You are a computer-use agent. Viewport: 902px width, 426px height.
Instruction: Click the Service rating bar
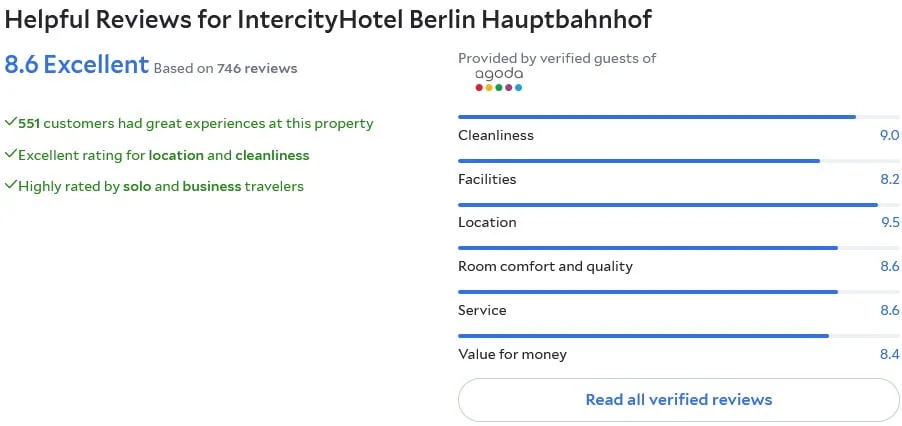[x=678, y=292]
